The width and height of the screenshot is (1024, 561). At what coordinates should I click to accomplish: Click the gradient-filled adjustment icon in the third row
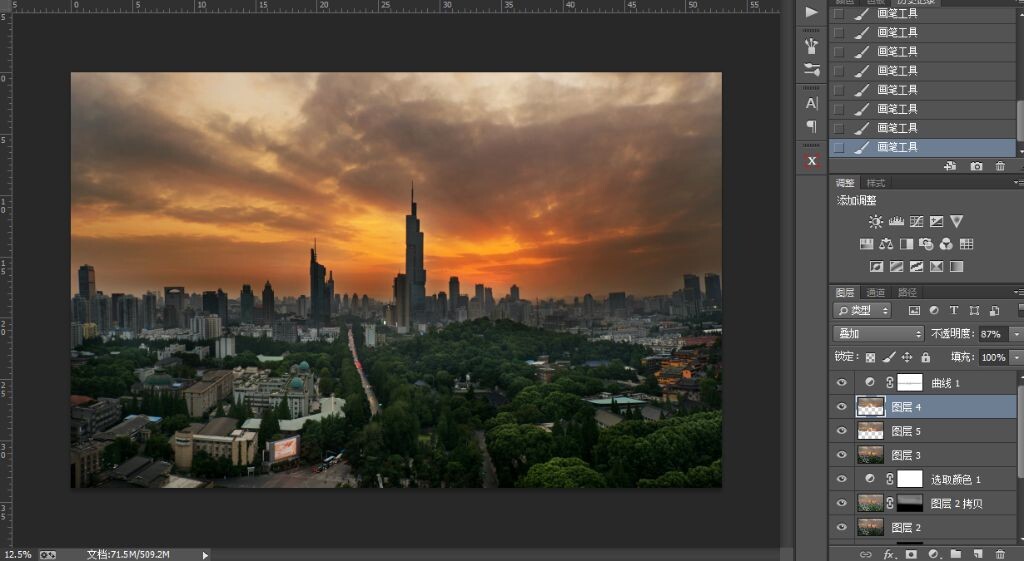[x=957, y=266]
